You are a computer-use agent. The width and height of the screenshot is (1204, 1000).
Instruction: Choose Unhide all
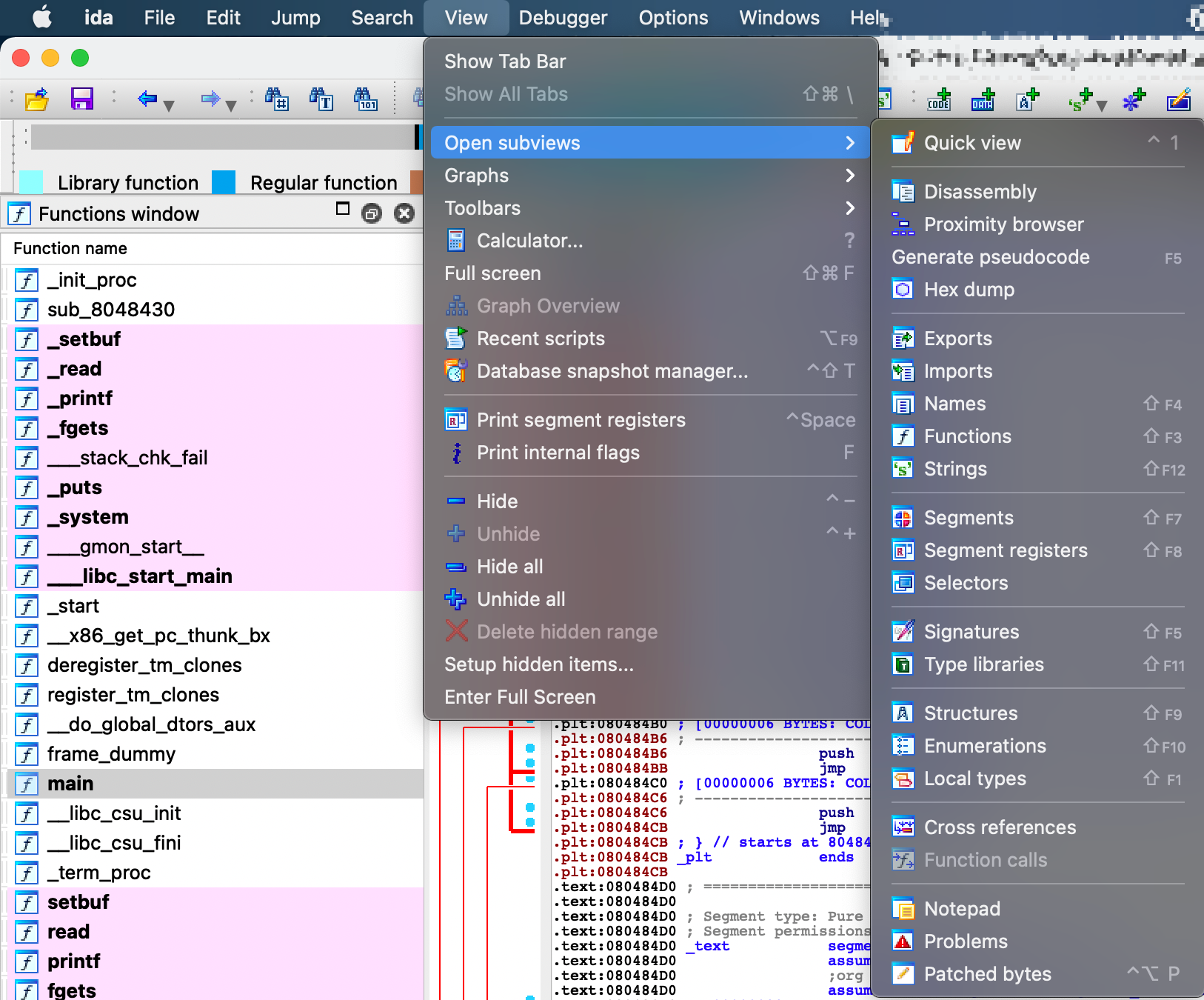(650, 599)
